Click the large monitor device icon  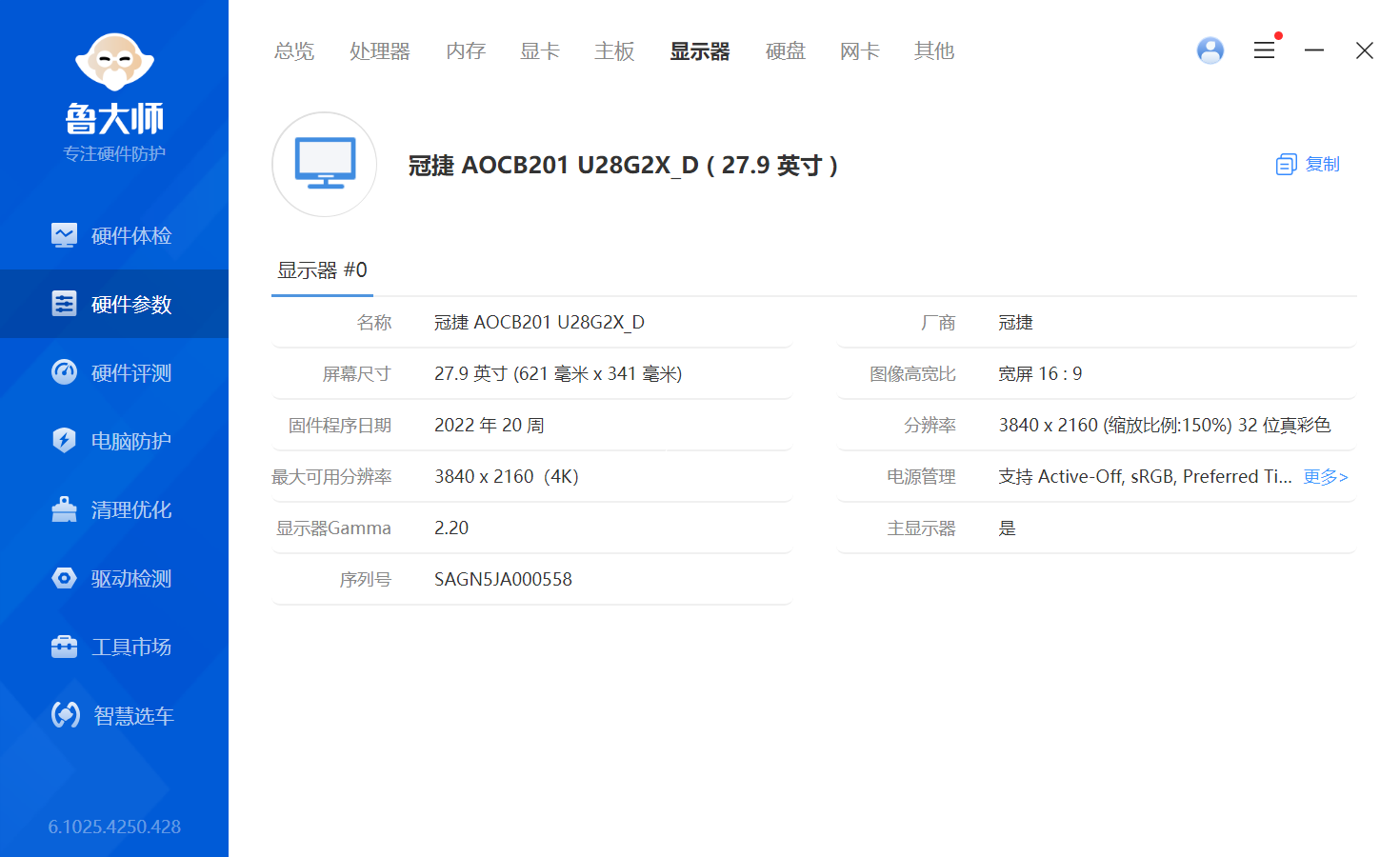[x=325, y=165]
